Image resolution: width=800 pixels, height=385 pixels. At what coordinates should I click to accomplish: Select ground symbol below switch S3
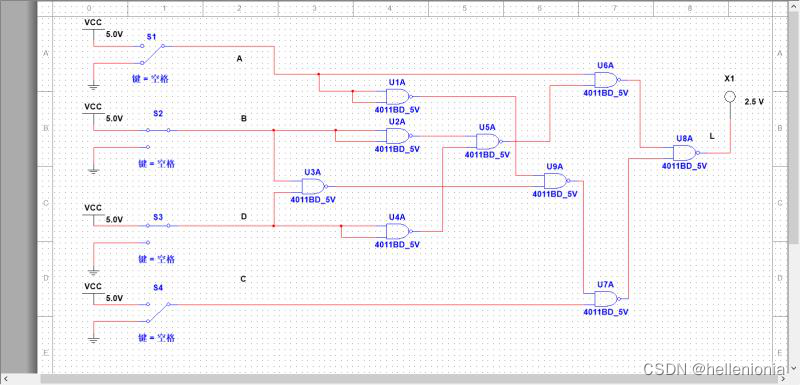click(x=93, y=272)
